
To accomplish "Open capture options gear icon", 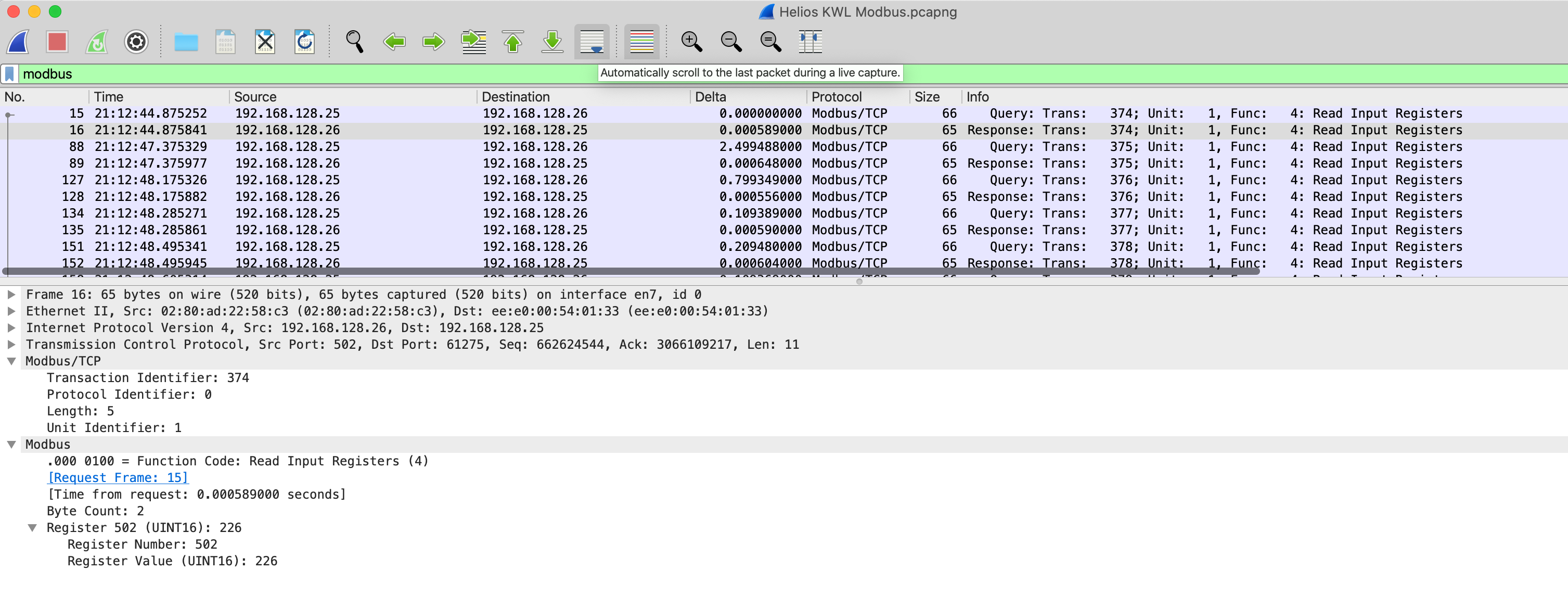I will point(136,42).
